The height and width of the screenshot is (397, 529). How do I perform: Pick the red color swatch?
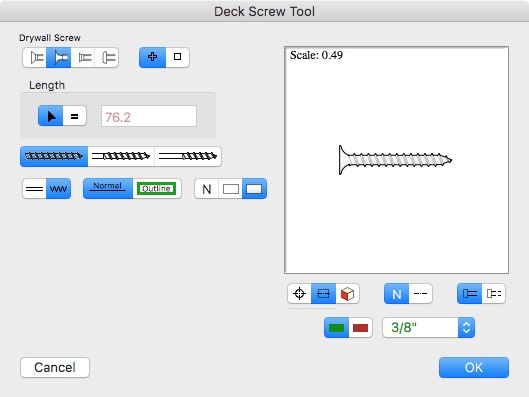click(x=360, y=328)
